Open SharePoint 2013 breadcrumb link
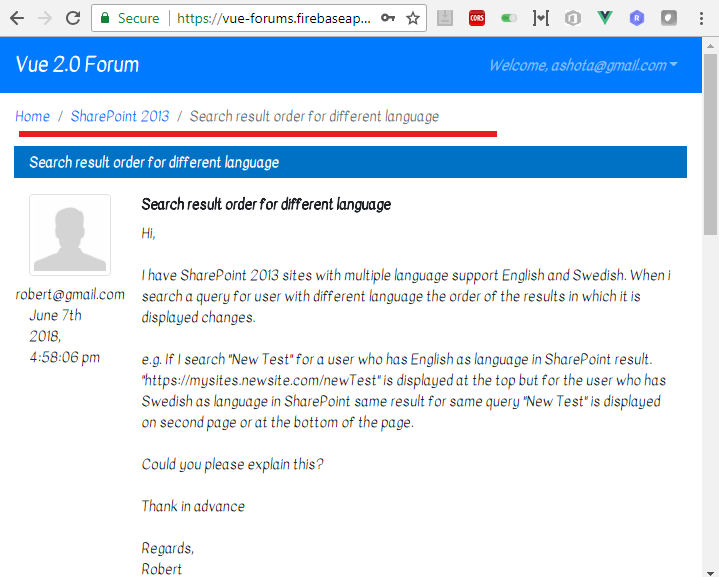Image resolution: width=719 pixels, height=577 pixels. coord(120,116)
